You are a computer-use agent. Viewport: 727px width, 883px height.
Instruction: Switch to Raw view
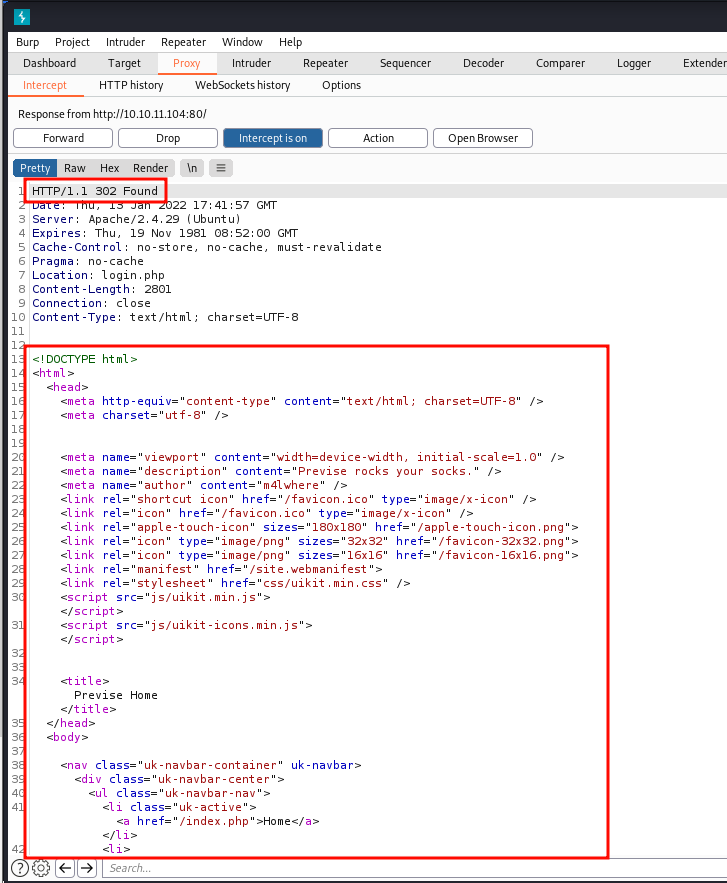75,168
